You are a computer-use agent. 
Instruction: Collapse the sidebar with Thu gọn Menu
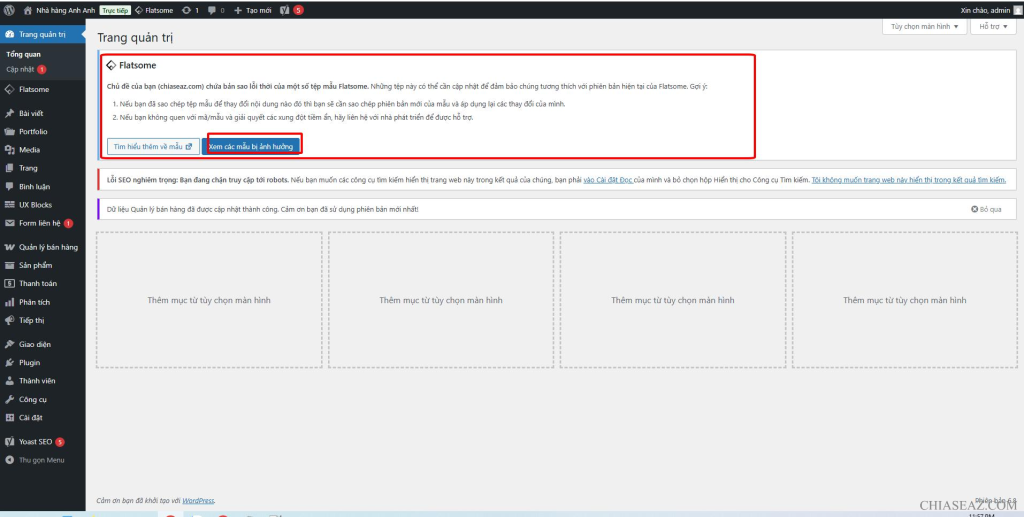point(40,460)
